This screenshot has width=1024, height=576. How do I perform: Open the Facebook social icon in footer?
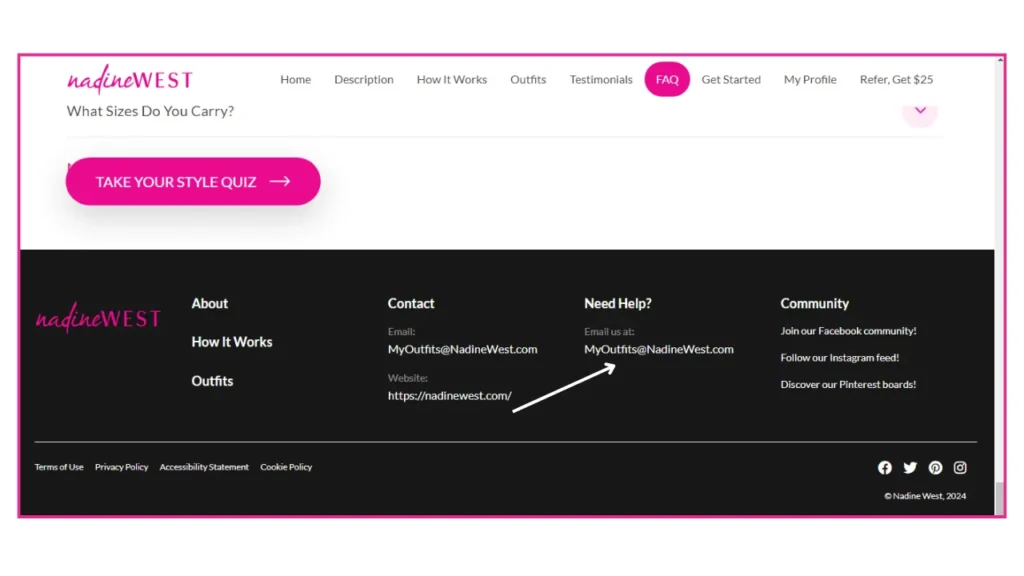(884, 468)
